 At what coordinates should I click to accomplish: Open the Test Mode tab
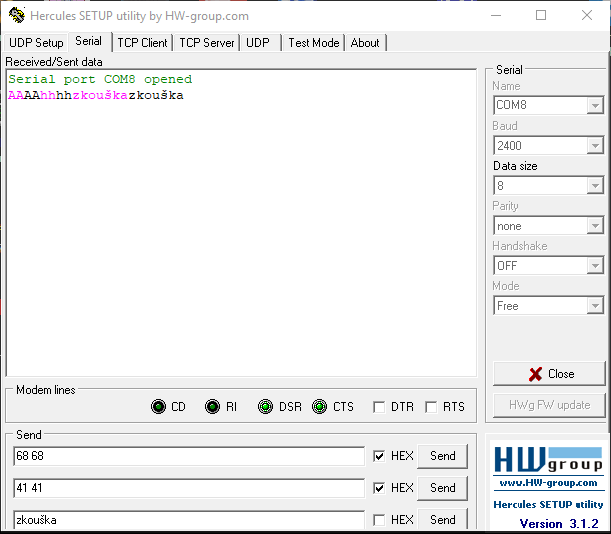[x=313, y=43]
